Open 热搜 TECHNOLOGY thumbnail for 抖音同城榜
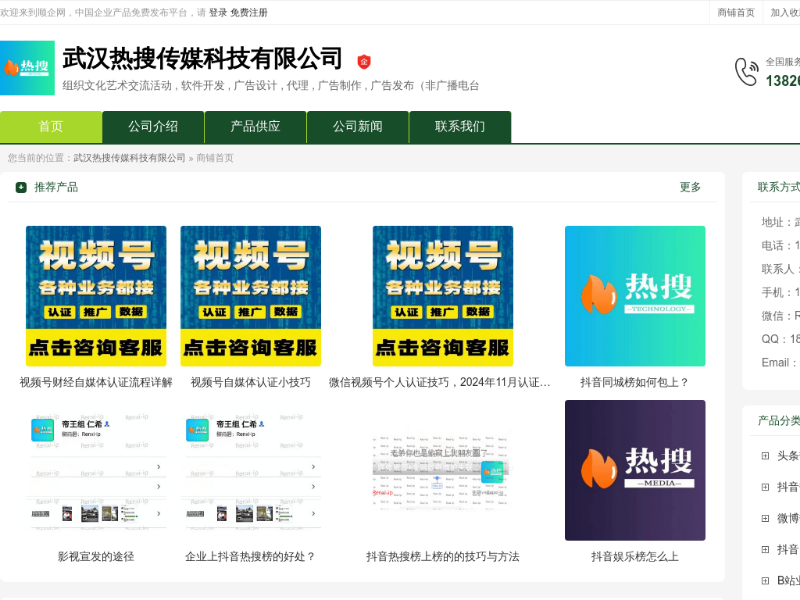Screen dimensions: 800x600 click(635, 296)
